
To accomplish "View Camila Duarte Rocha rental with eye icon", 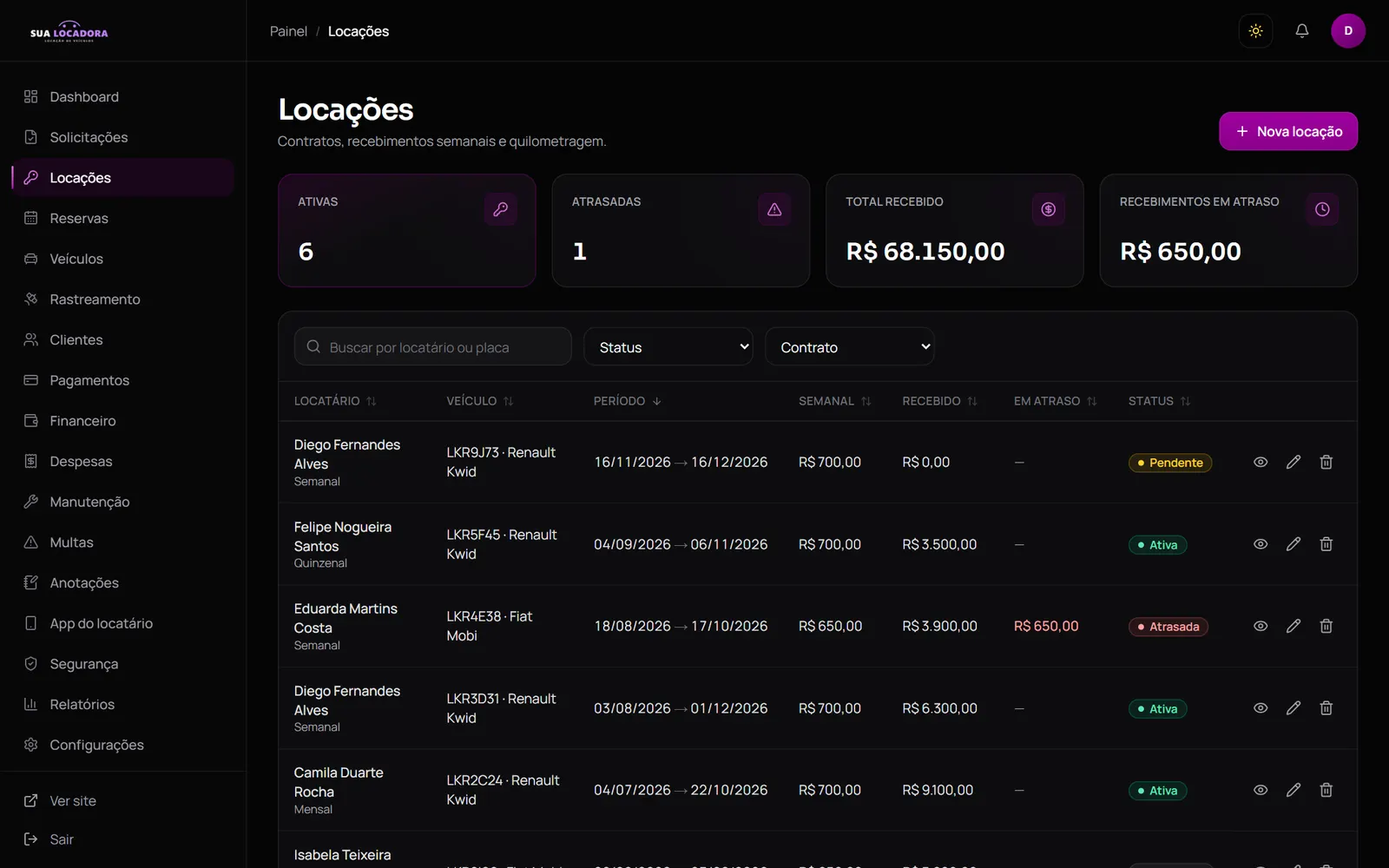I will click(1261, 790).
